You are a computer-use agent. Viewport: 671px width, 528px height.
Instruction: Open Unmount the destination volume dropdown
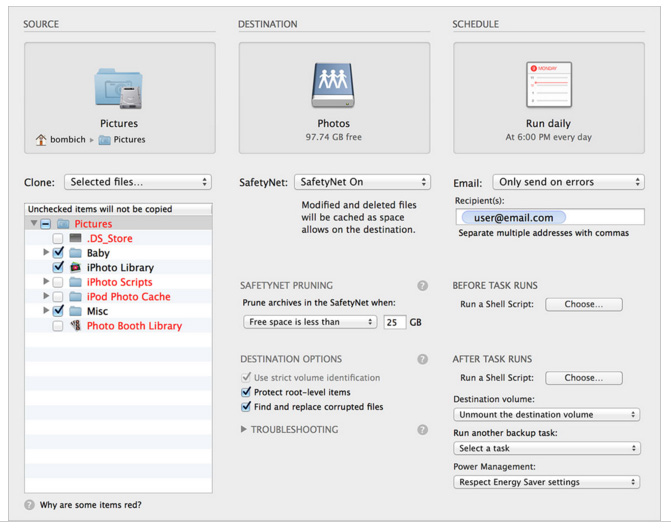click(546, 415)
